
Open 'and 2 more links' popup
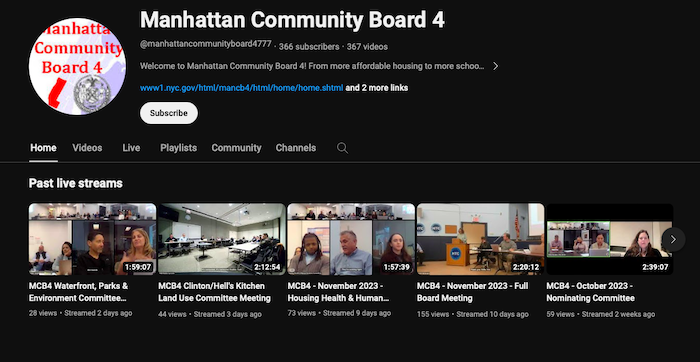tap(377, 88)
